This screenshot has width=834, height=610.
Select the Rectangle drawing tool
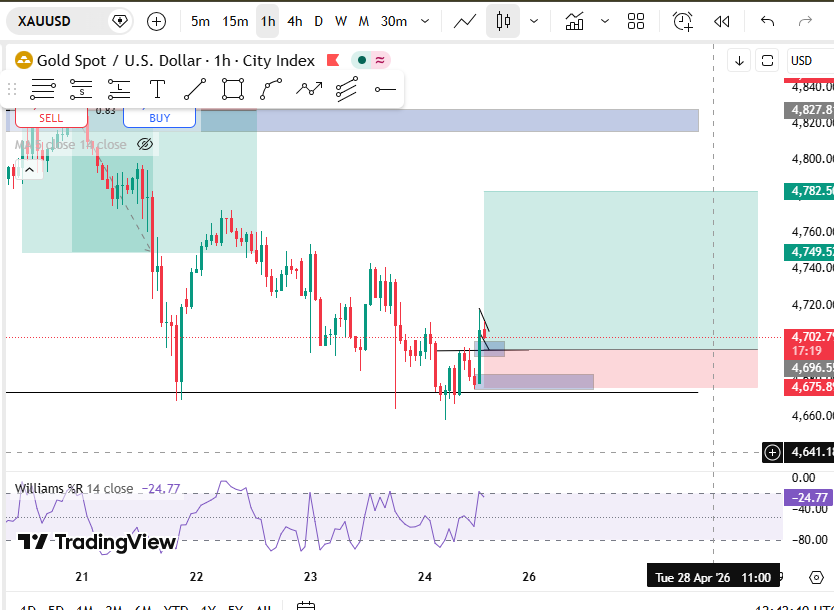[x=233, y=89]
